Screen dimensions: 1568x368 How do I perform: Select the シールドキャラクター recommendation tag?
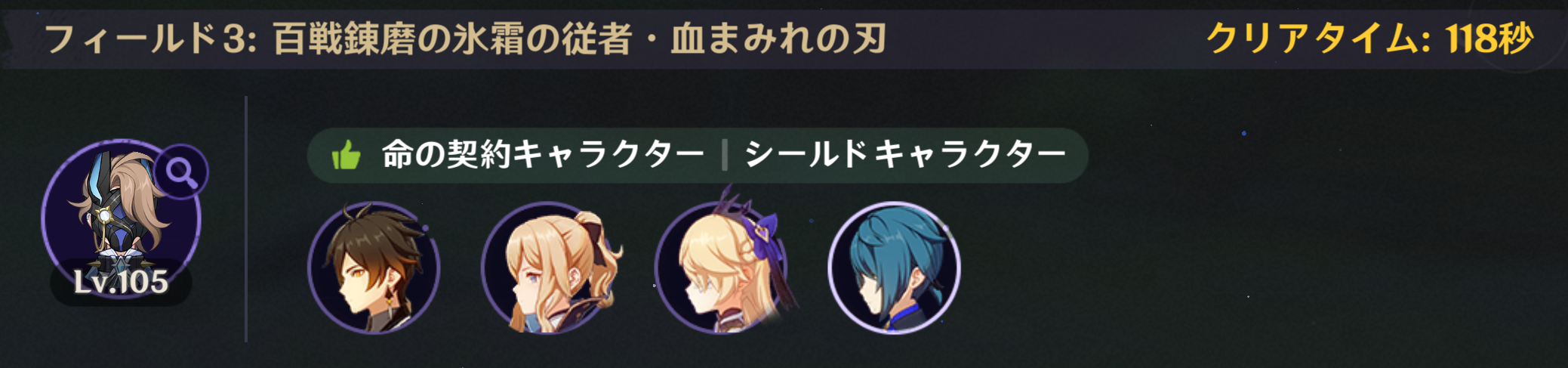click(905, 155)
